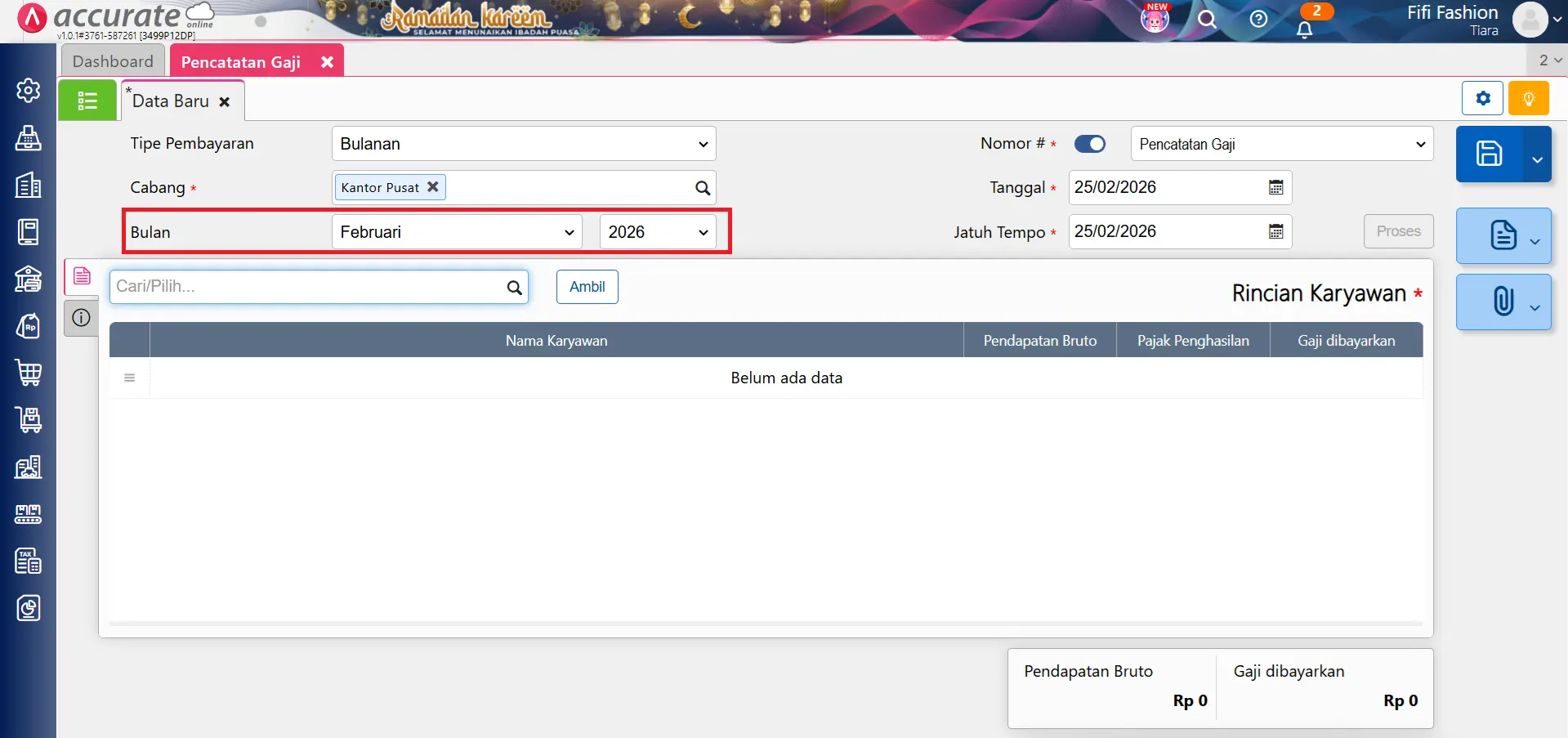Toggle the Nomor # automatic numbering switch
This screenshot has width=1568, height=738.
(1089, 144)
